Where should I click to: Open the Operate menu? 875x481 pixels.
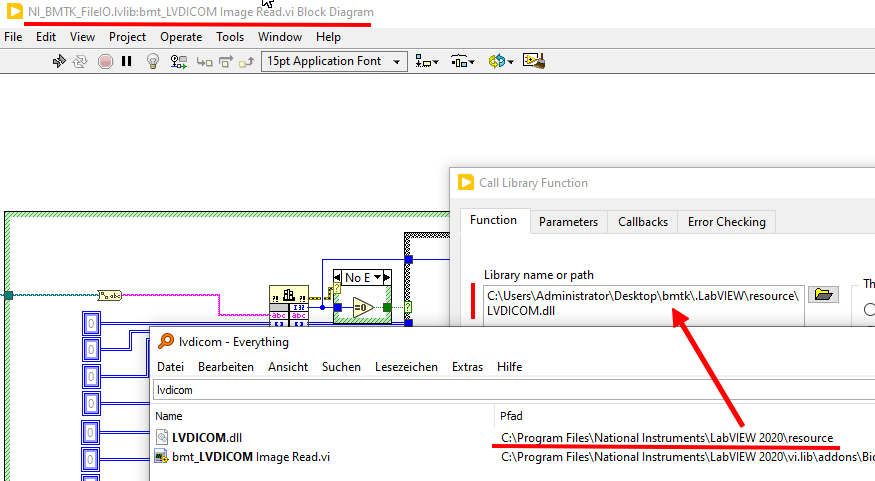click(x=181, y=37)
